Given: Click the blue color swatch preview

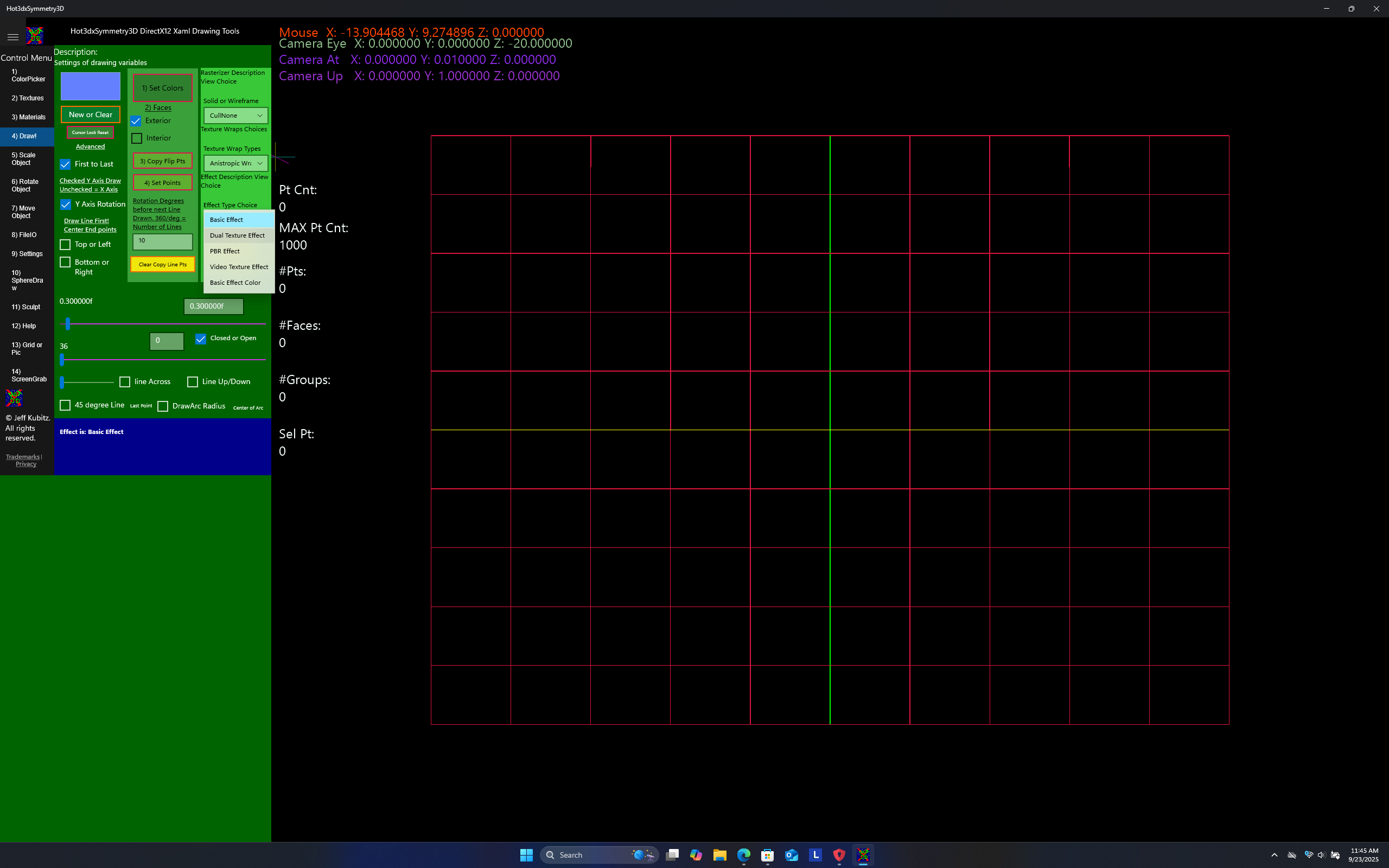Looking at the screenshot, I should point(91,86).
